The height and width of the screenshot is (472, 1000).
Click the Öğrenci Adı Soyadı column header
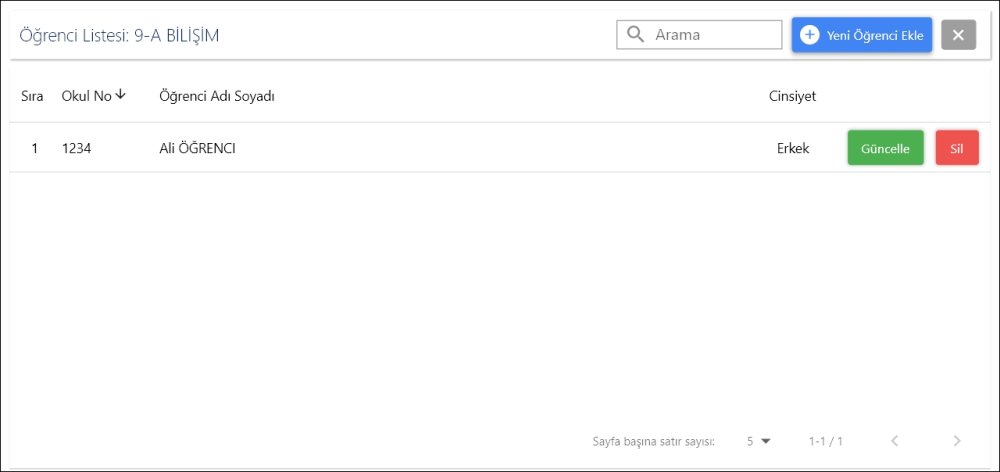(217, 96)
